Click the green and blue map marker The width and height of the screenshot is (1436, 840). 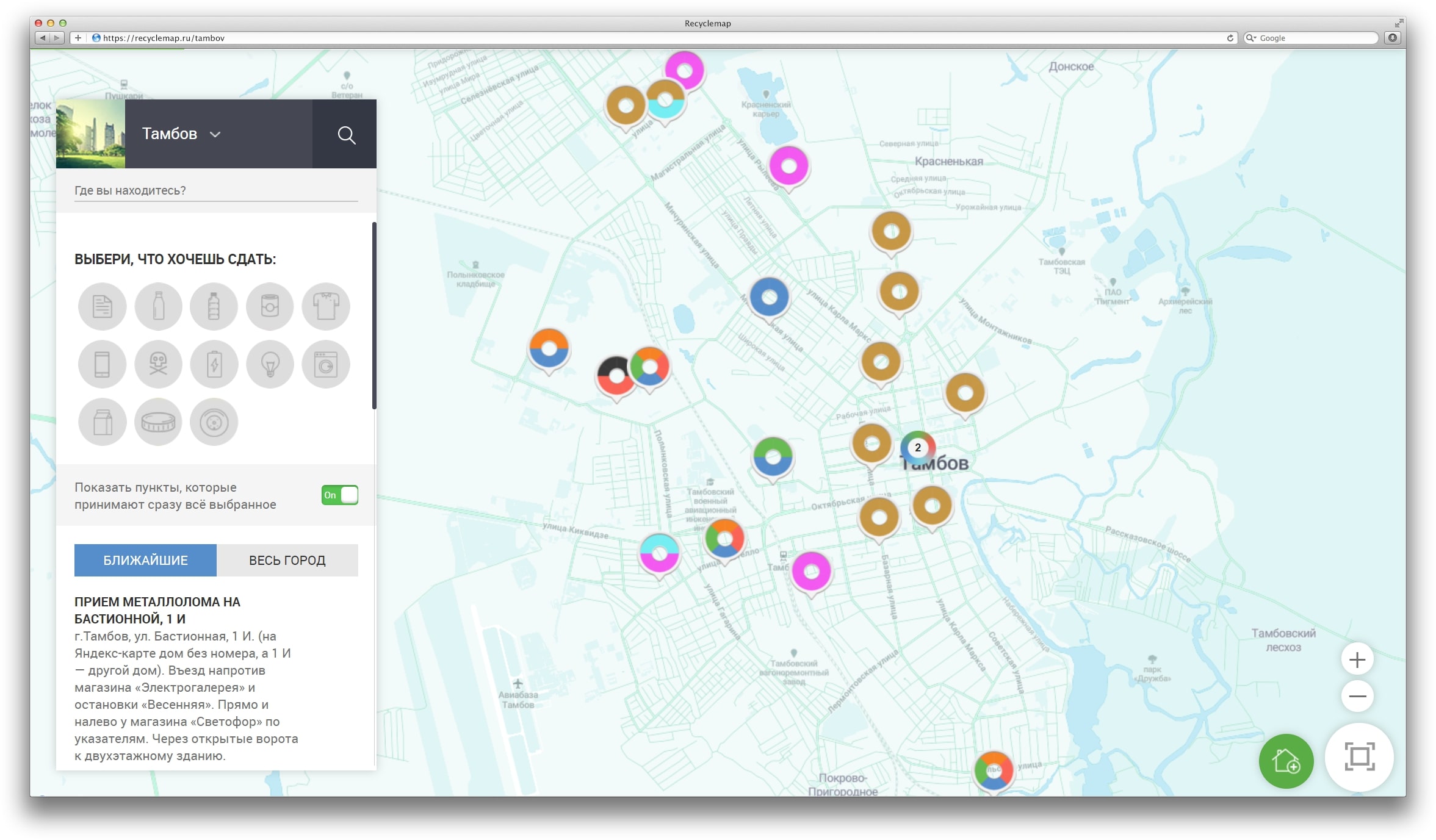[772, 458]
